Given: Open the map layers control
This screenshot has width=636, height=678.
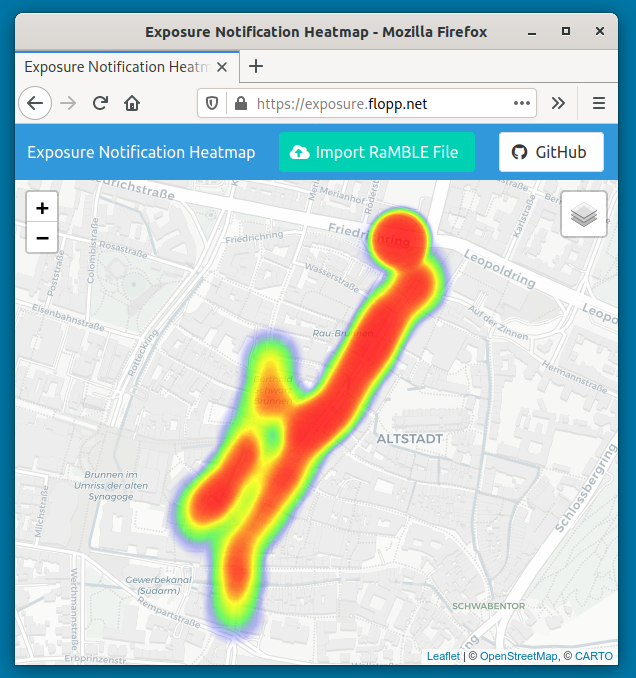Looking at the screenshot, I should coord(584,214).
